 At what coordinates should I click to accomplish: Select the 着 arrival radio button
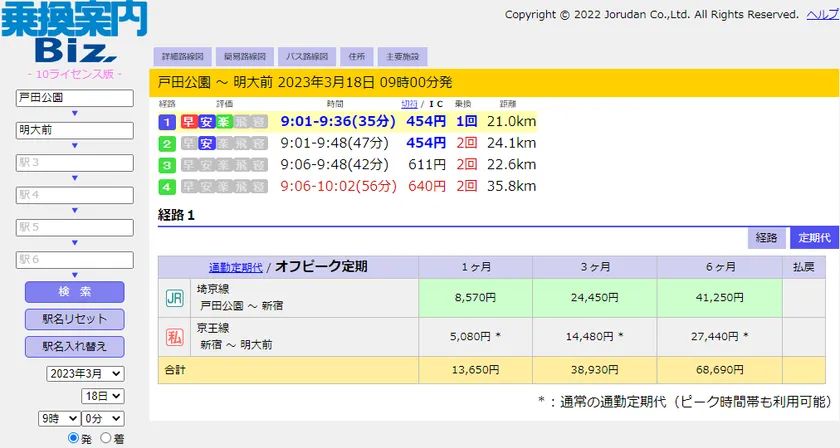coord(106,438)
